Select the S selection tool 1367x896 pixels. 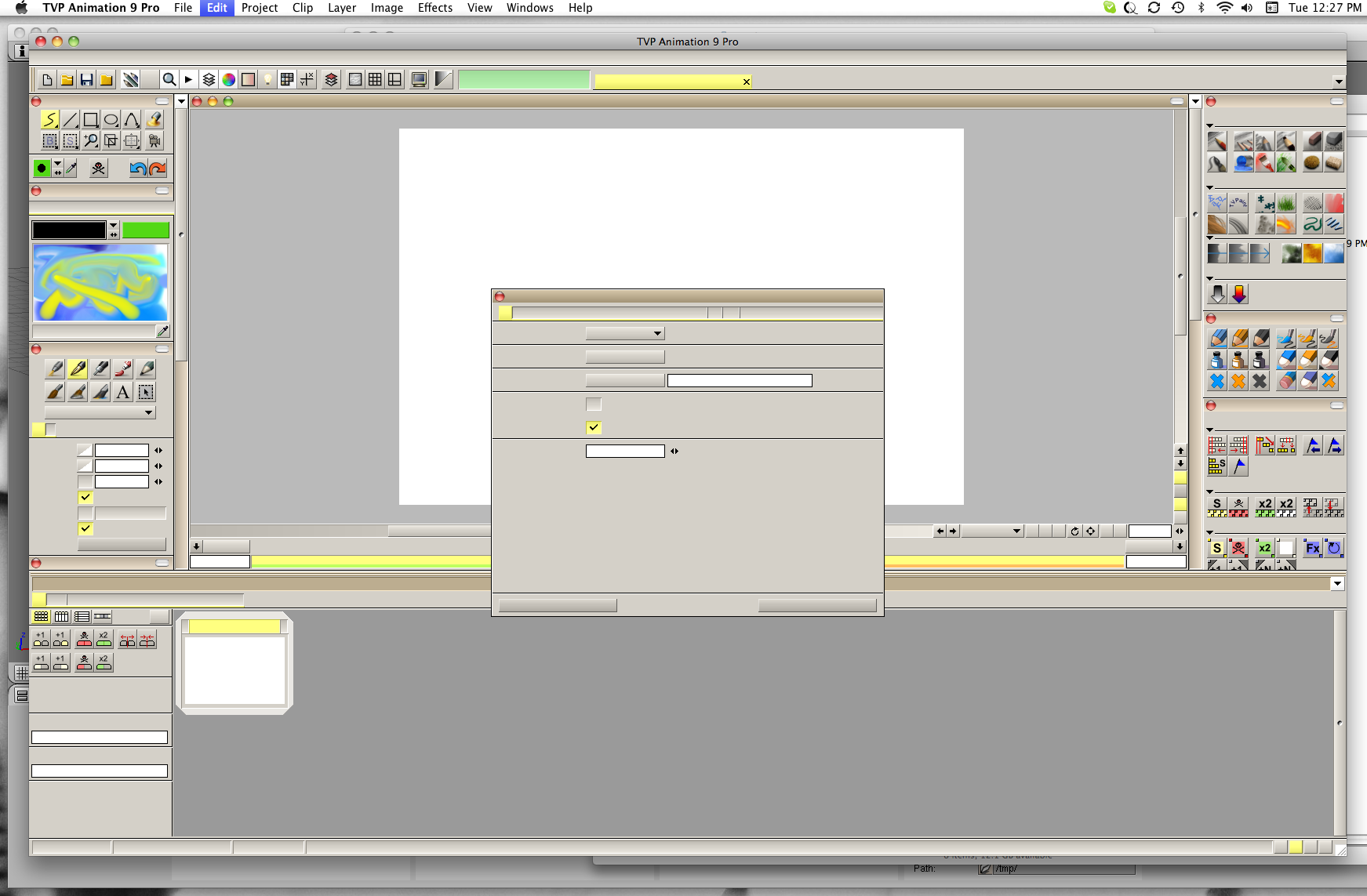point(71,140)
